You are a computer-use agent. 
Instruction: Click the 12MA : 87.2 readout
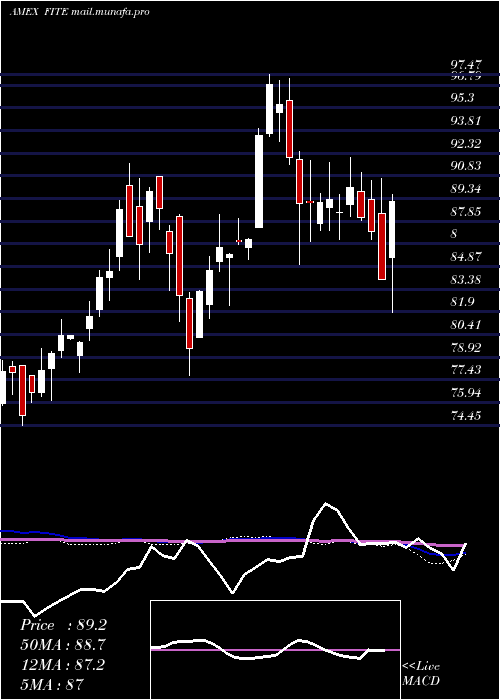tap(62, 665)
